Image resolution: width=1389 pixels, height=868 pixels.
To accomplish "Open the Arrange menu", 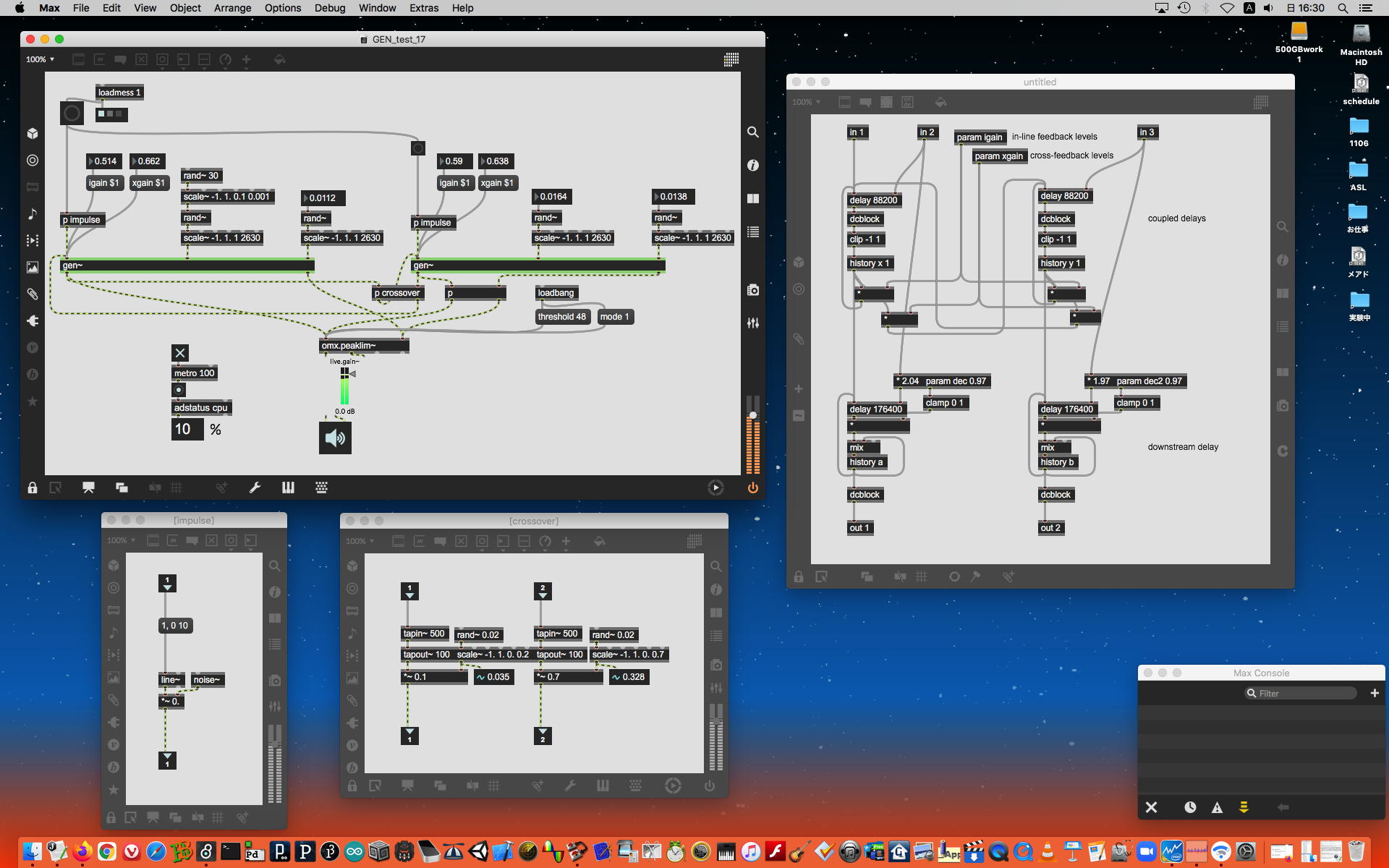I will (x=232, y=8).
